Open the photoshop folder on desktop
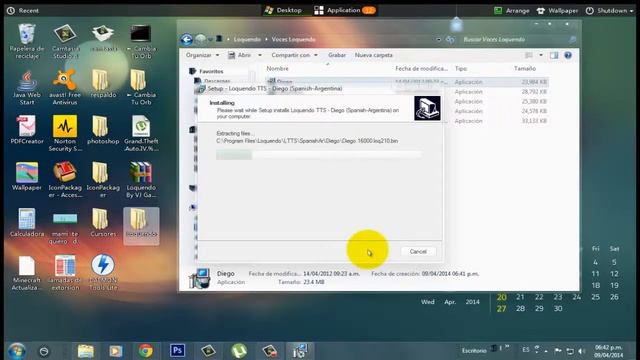 pyautogui.click(x=103, y=130)
